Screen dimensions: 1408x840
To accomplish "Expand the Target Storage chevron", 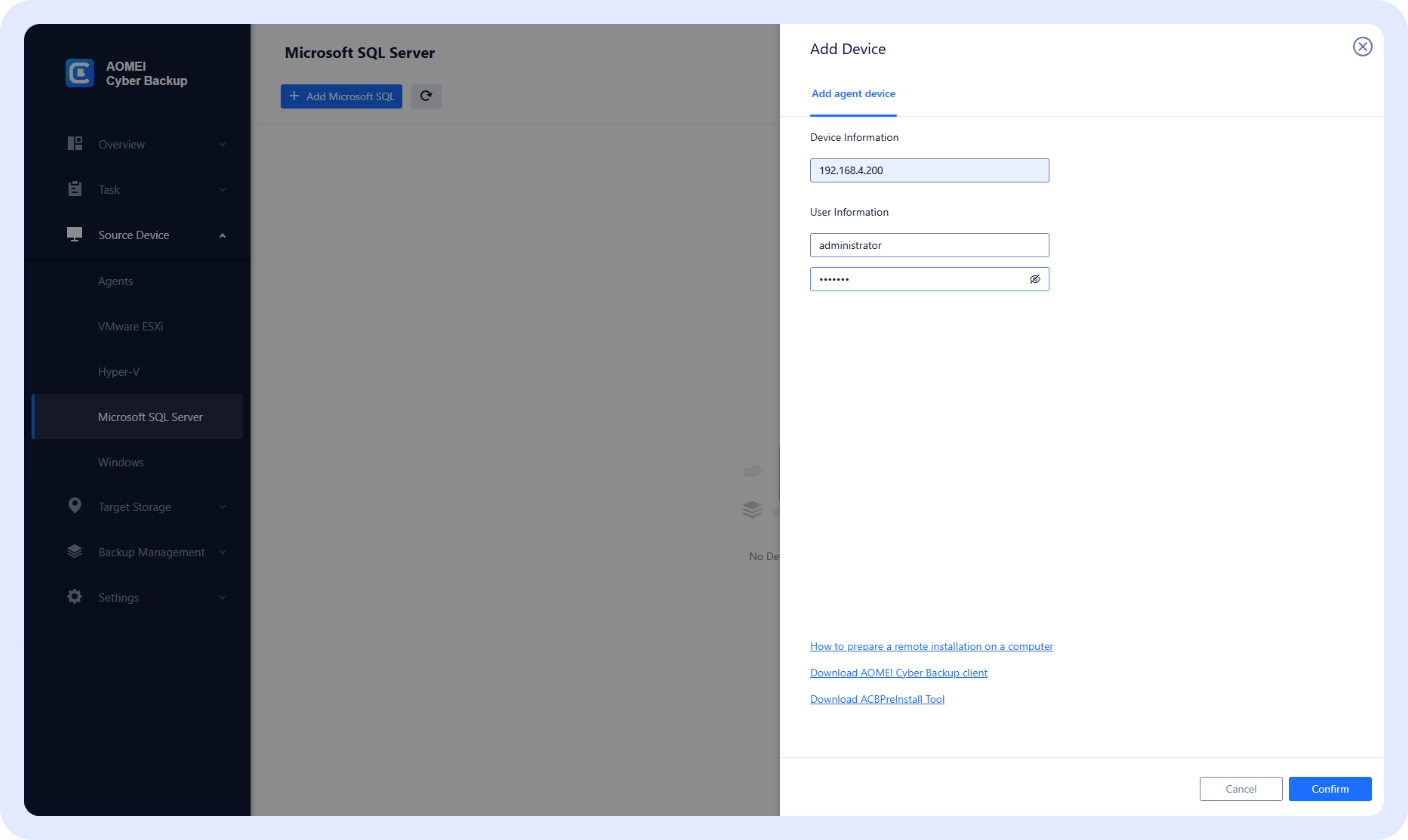I will [222, 507].
